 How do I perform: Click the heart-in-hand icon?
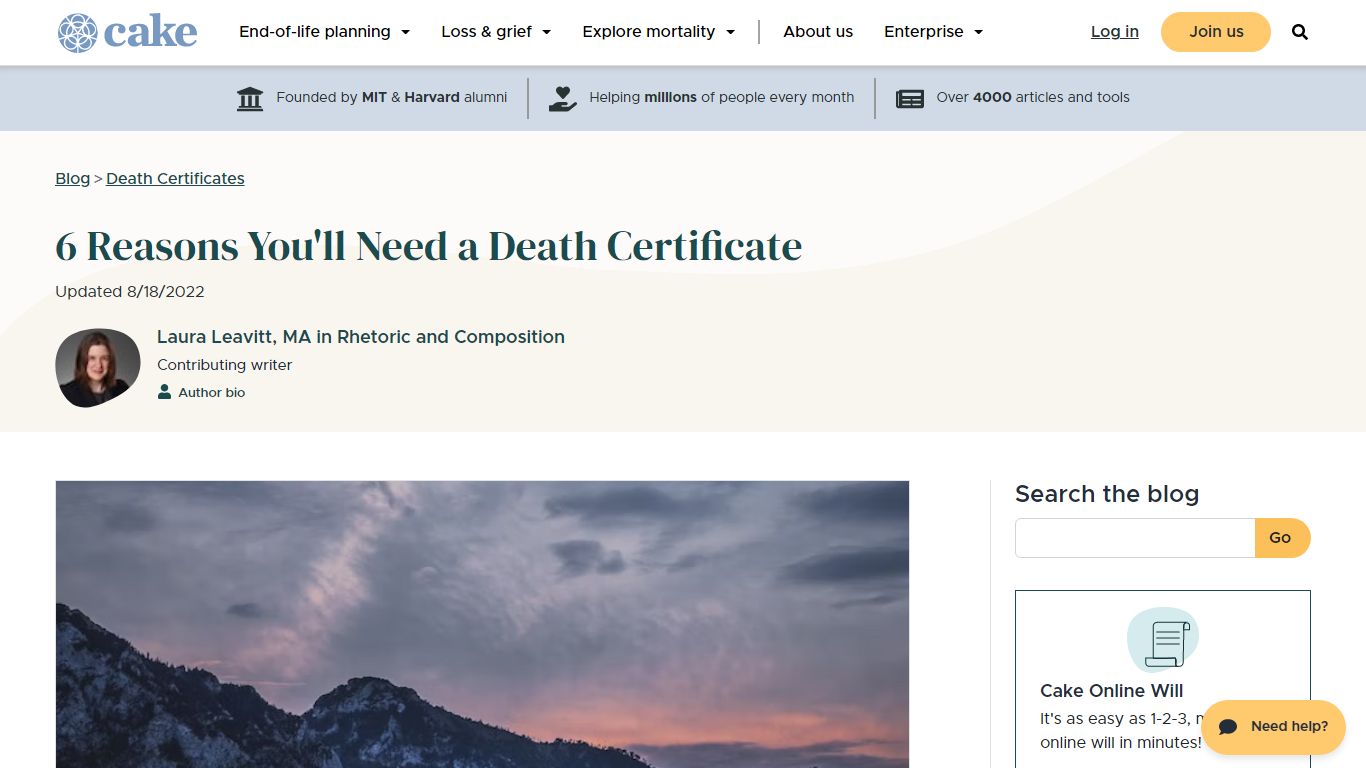[563, 98]
